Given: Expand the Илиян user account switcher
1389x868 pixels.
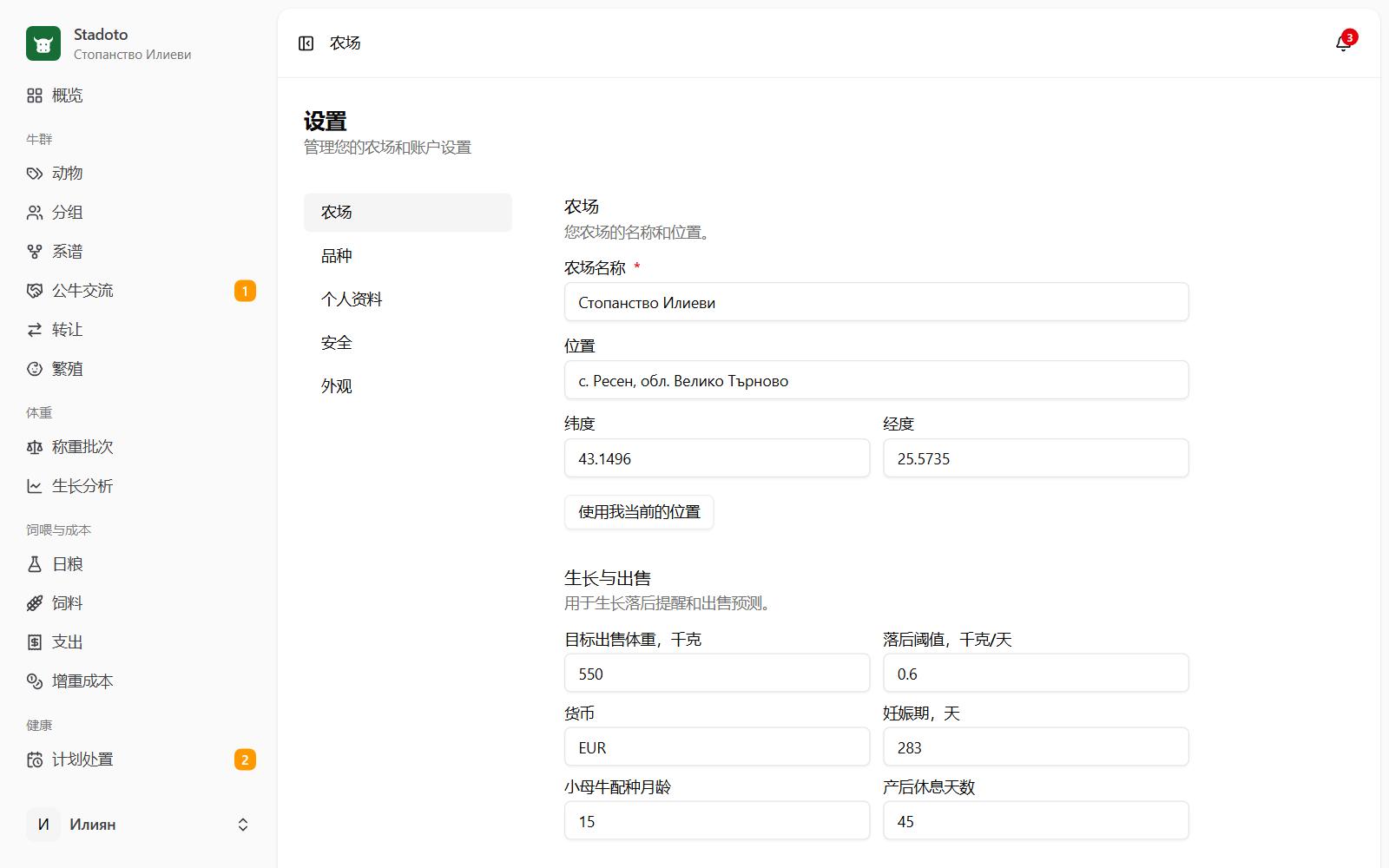Looking at the screenshot, I should (x=139, y=825).
